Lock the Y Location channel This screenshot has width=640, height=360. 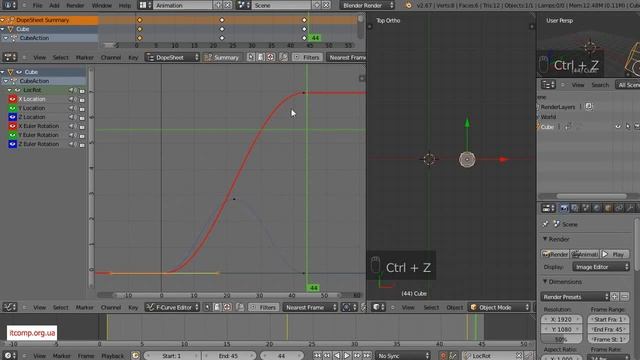(82, 109)
